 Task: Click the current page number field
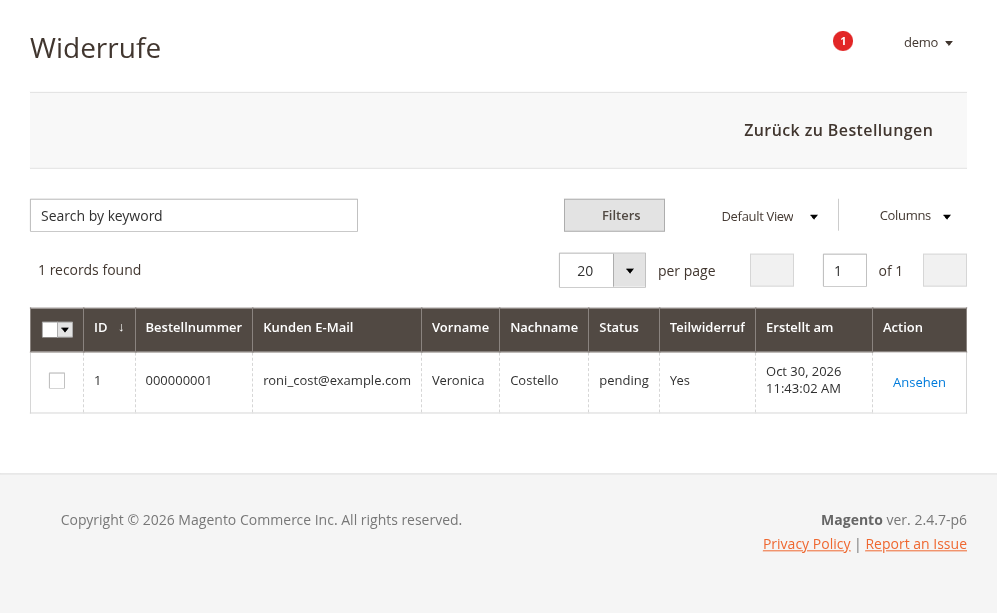coord(844,270)
